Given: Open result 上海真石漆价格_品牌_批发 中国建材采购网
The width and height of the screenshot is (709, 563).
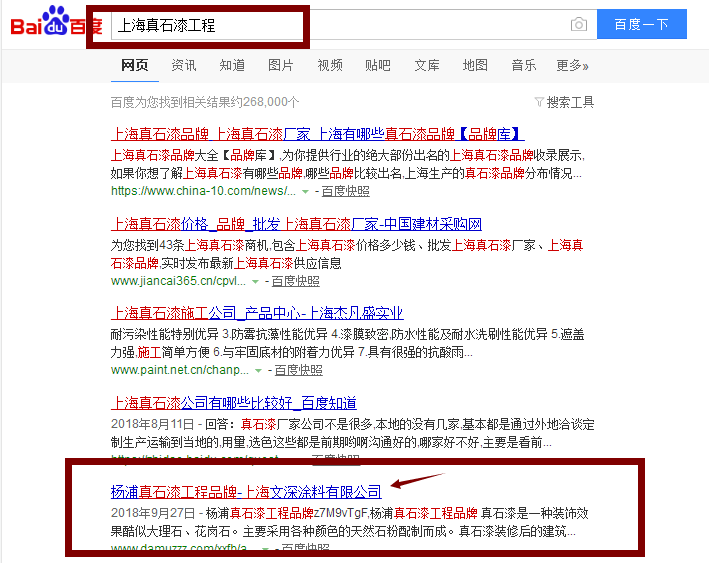Looking at the screenshot, I should click(x=296, y=224).
